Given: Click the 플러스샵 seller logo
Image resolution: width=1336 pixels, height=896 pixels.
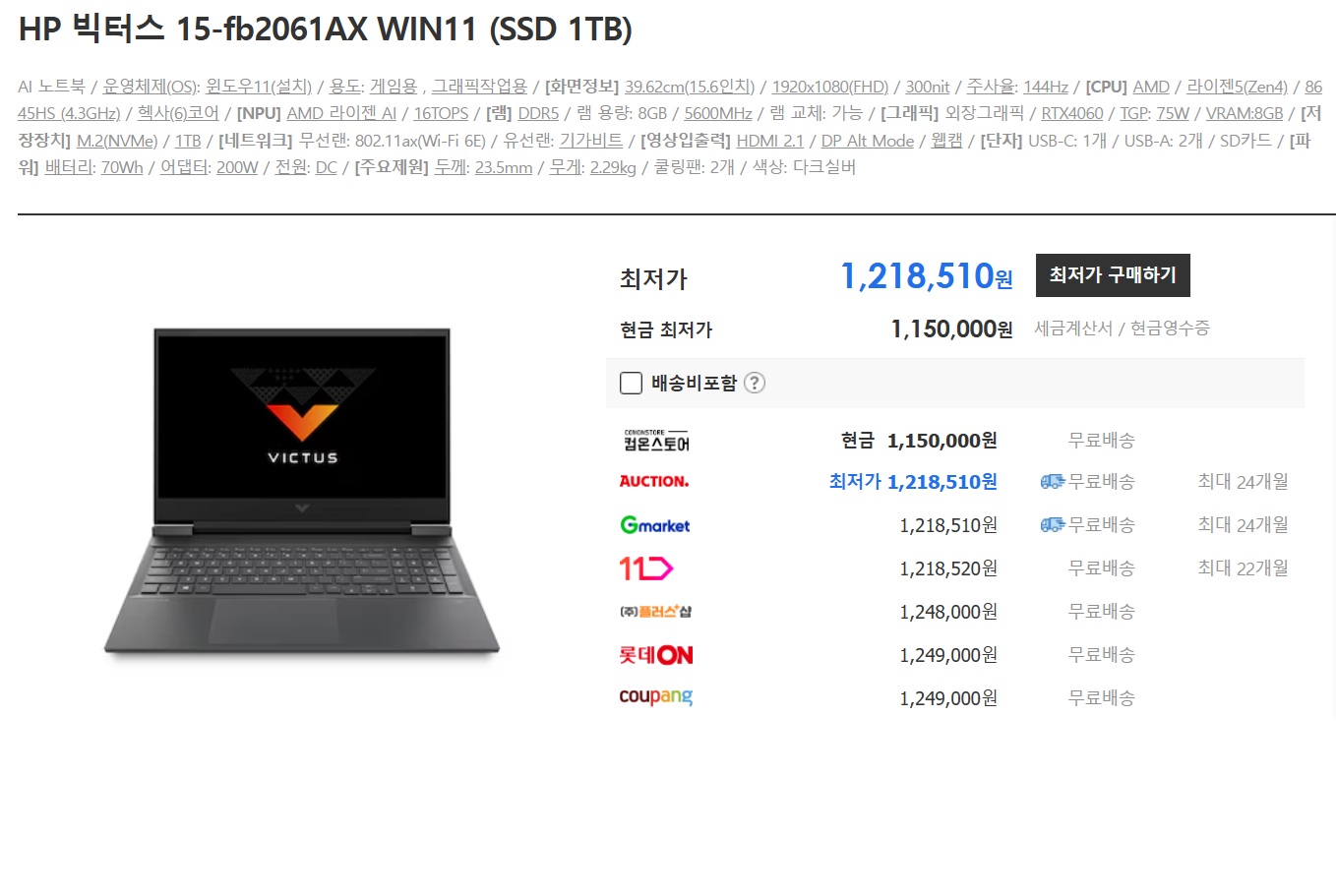Looking at the screenshot, I should pos(655,612).
